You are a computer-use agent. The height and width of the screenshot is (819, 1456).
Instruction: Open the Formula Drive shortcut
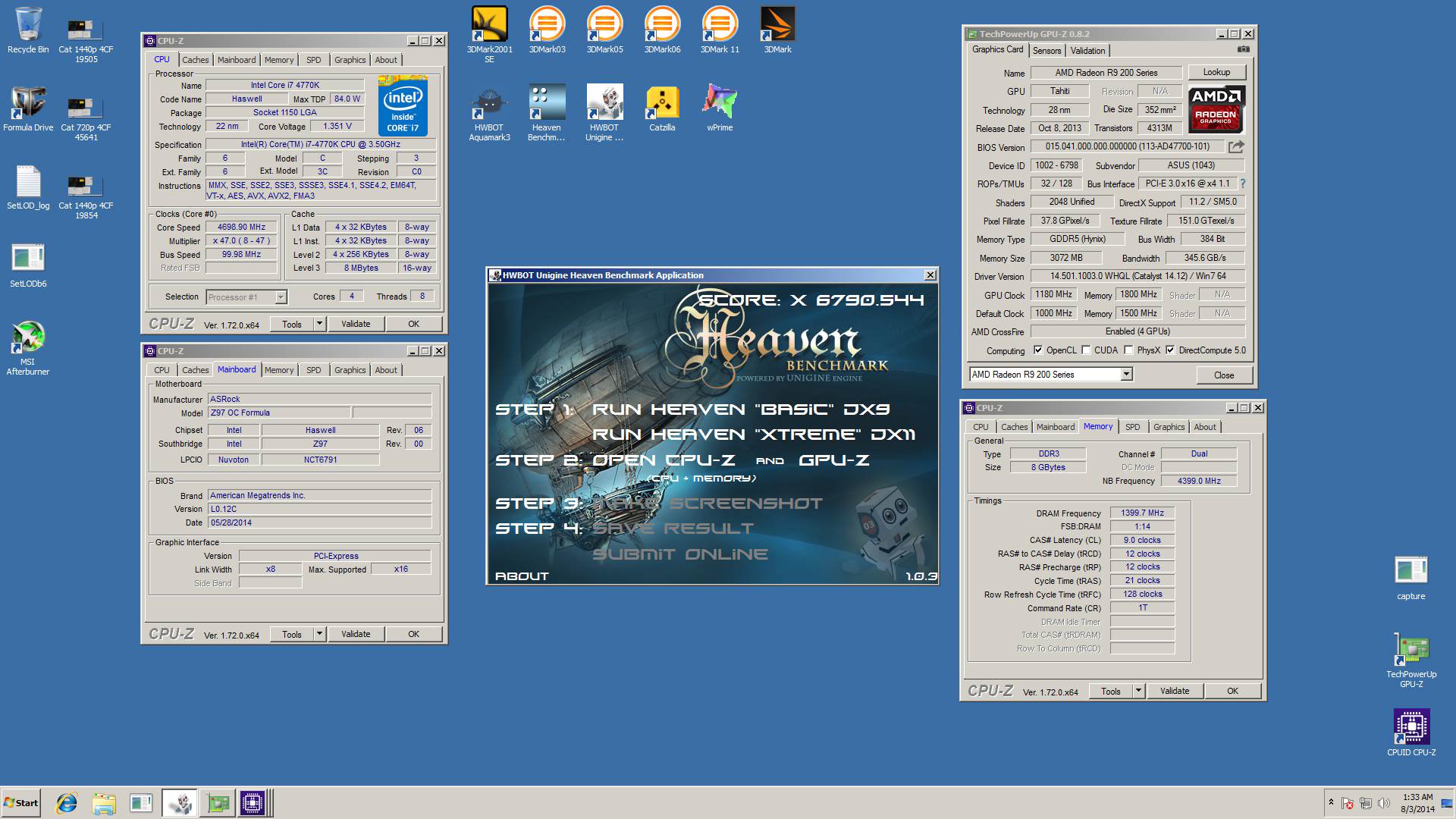tap(28, 108)
